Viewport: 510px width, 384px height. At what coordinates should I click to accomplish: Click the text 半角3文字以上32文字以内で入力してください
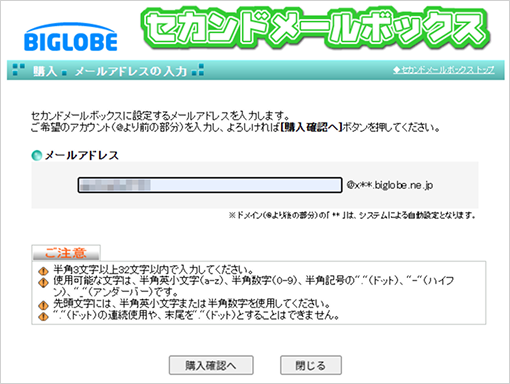point(154,269)
